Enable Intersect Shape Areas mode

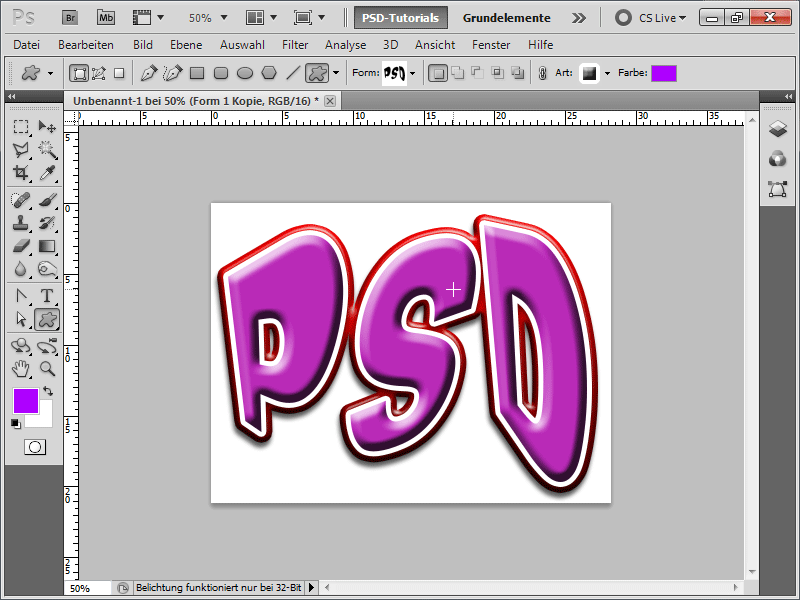(x=497, y=73)
